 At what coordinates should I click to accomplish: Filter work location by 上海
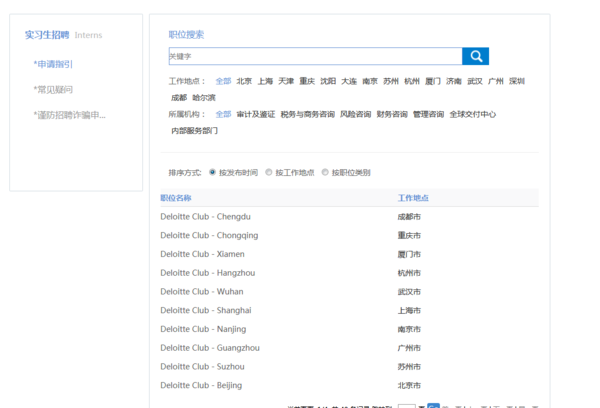click(265, 81)
